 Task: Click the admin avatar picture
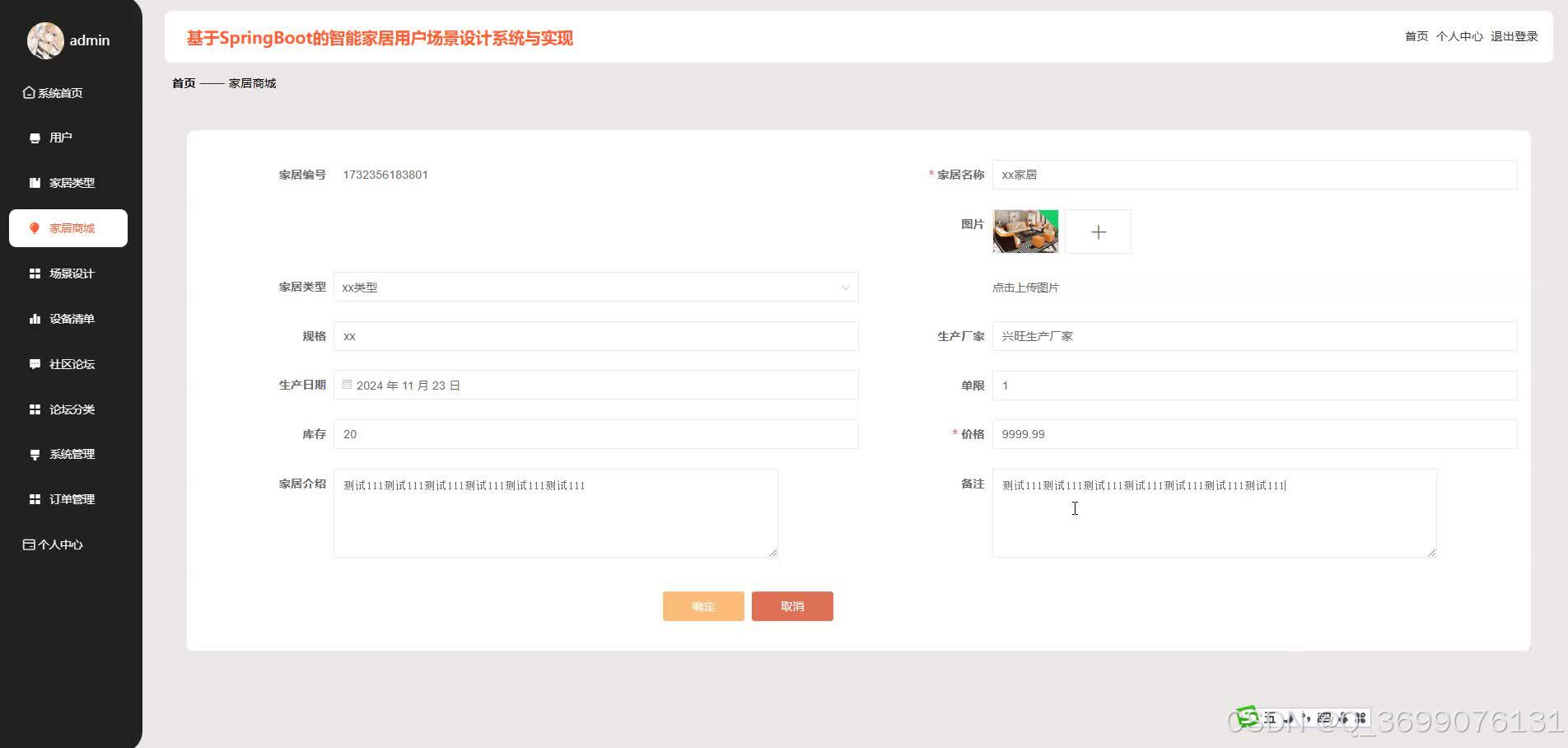tap(45, 40)
